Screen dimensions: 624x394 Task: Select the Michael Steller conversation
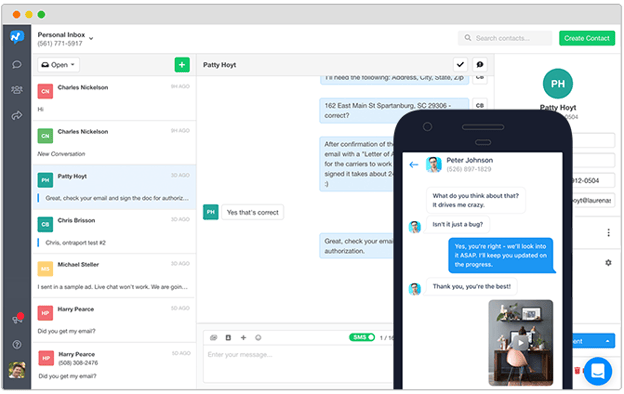114,276
